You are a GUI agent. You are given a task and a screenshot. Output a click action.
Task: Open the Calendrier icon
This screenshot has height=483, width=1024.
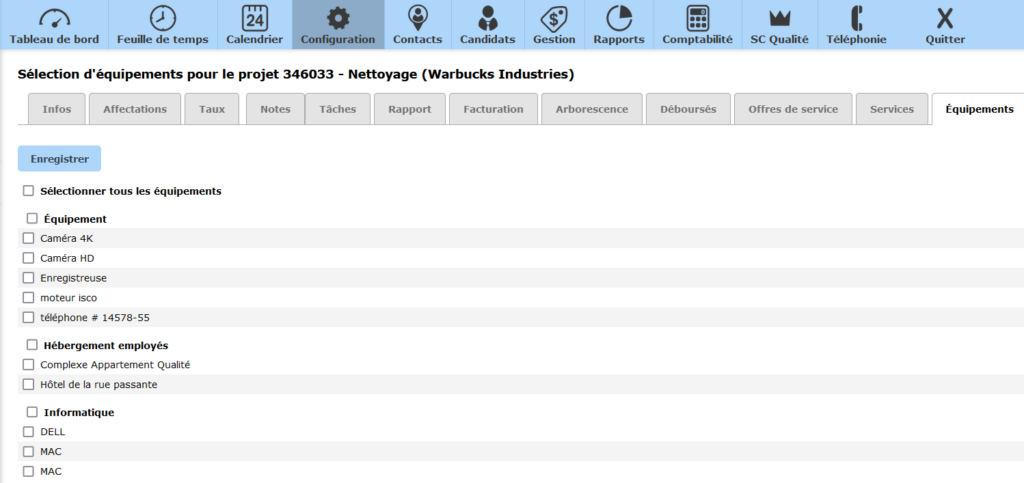tap(255, 18)
